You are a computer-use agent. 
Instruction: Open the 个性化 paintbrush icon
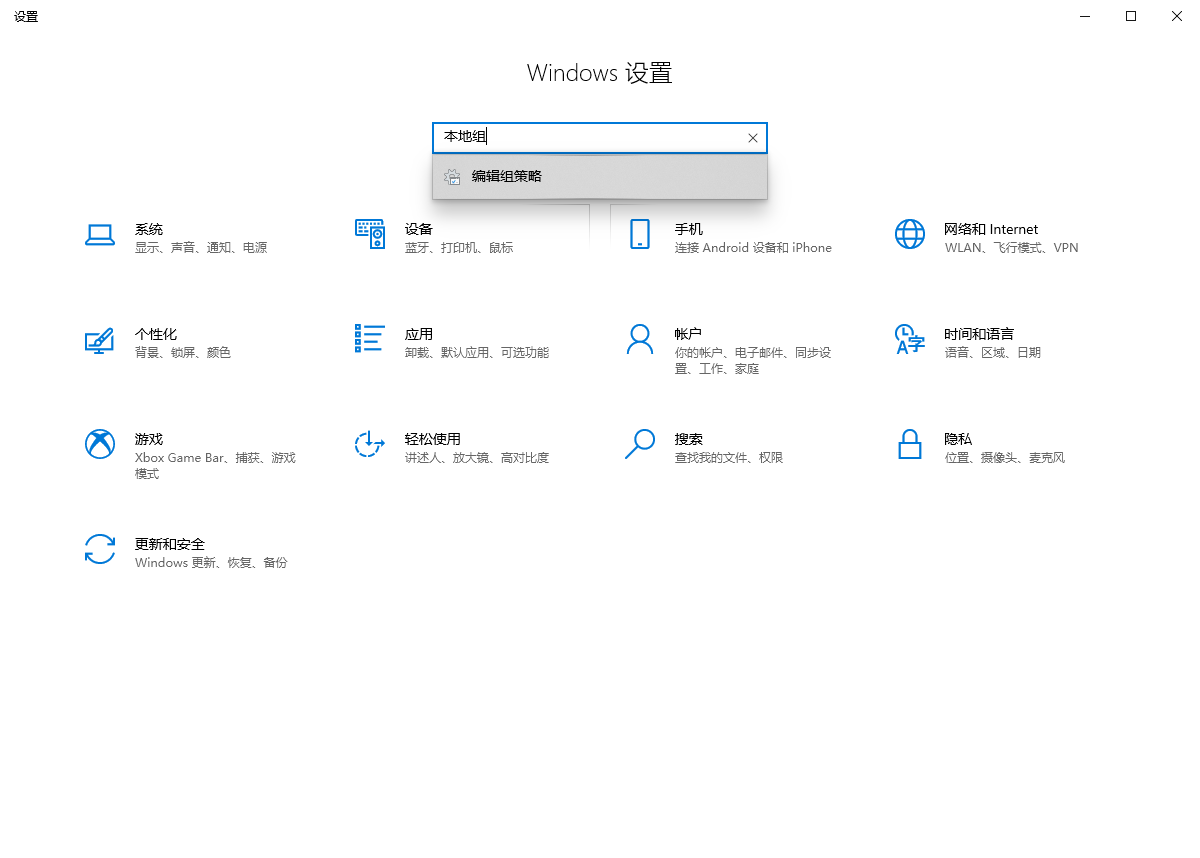point(100,340)
